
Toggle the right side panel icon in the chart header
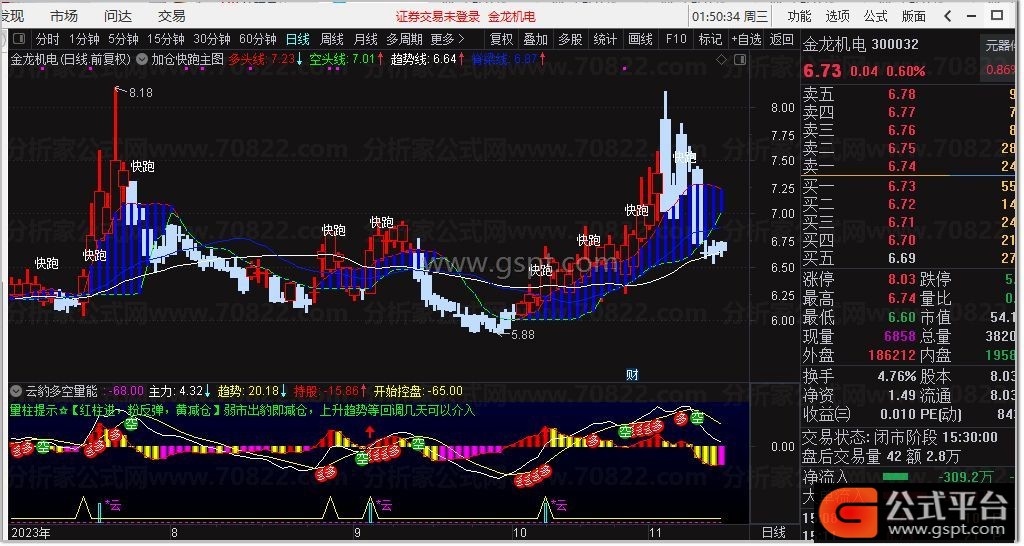(740, 59)
